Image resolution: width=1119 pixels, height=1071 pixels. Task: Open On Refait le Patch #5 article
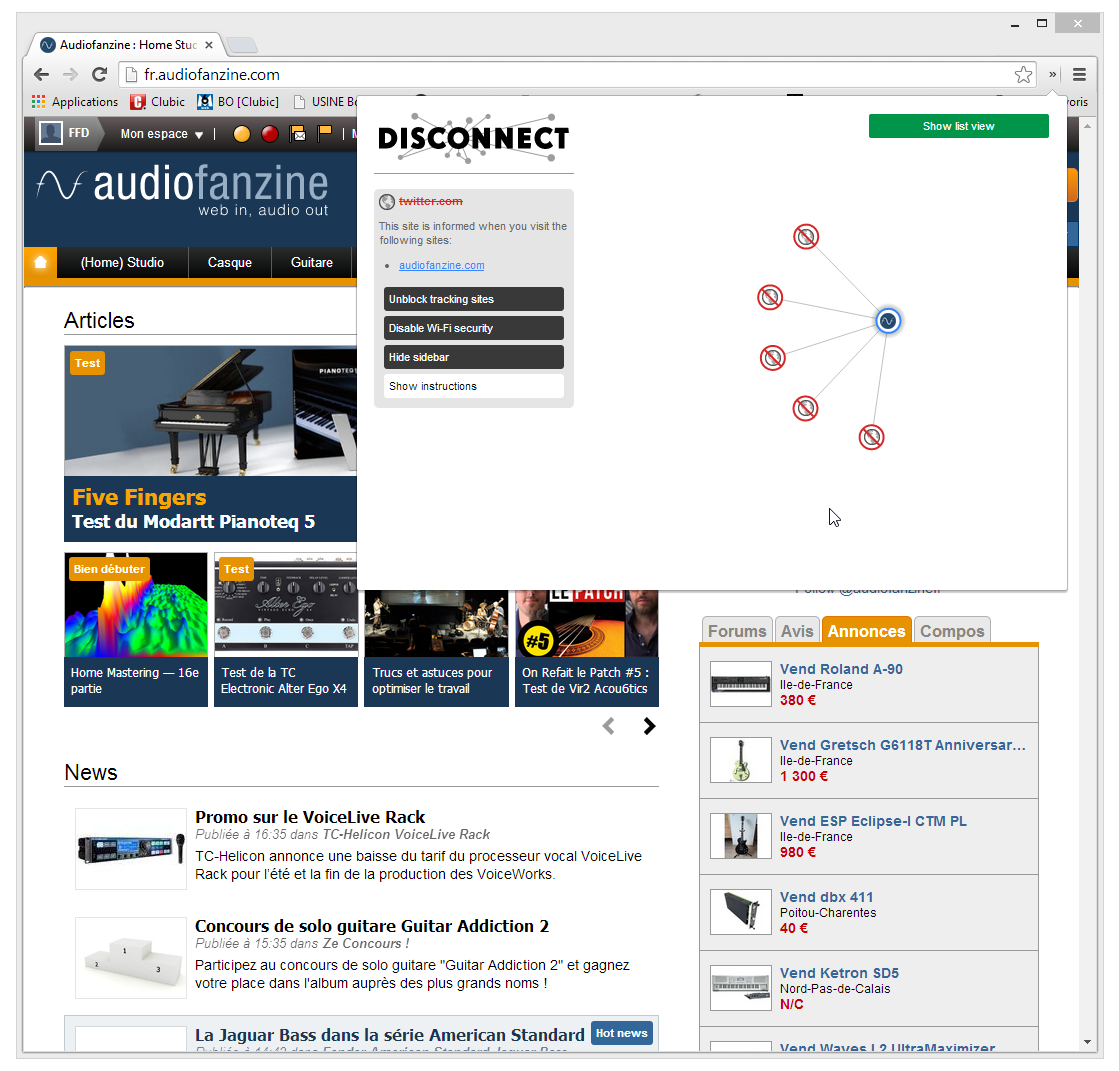pos(587,648)
